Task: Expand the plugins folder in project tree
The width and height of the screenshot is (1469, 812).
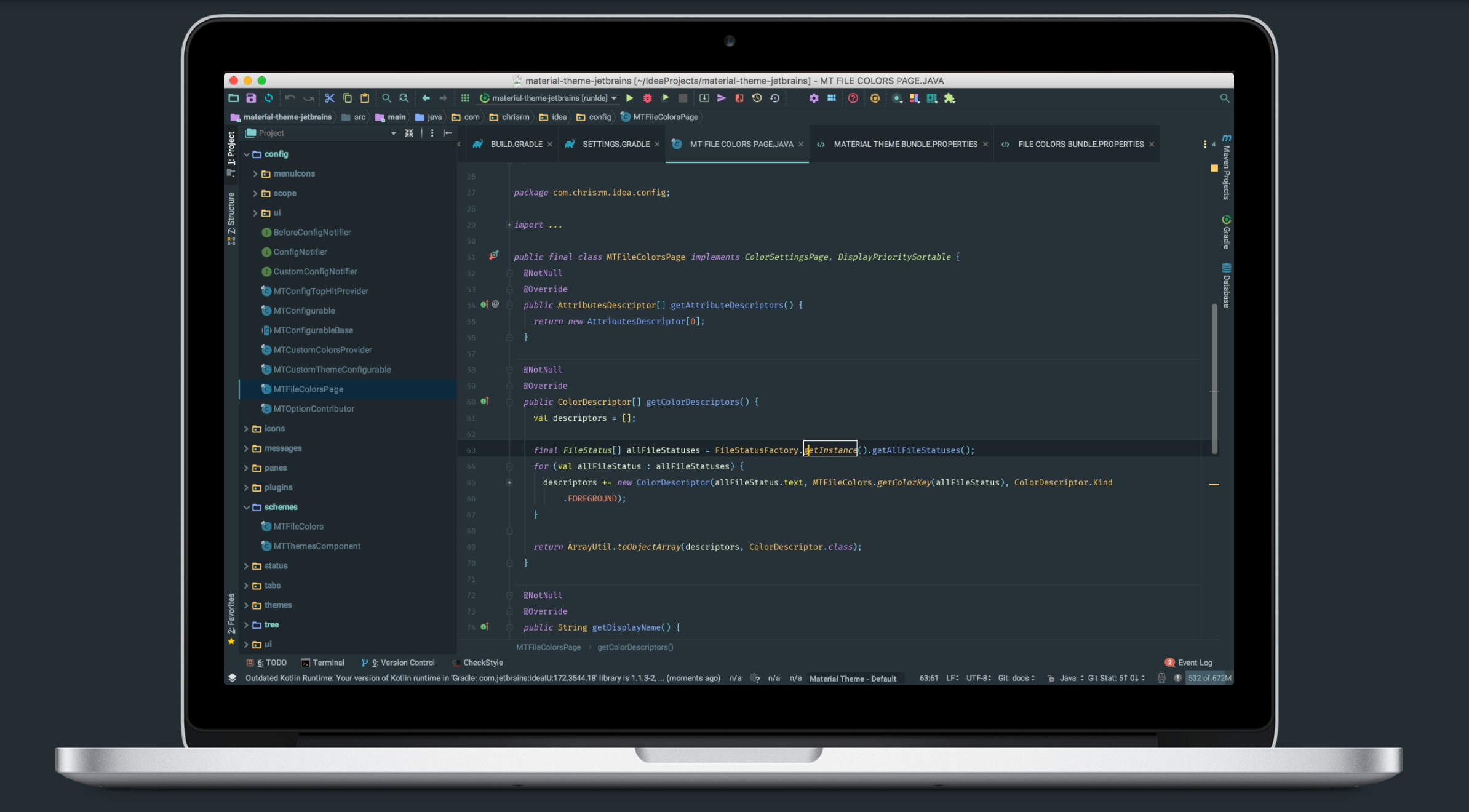Action: (x=246, y=487)
